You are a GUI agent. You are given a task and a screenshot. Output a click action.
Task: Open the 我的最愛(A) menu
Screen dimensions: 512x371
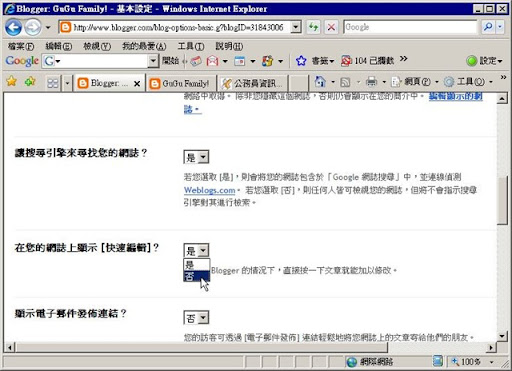tap(144, 46)
